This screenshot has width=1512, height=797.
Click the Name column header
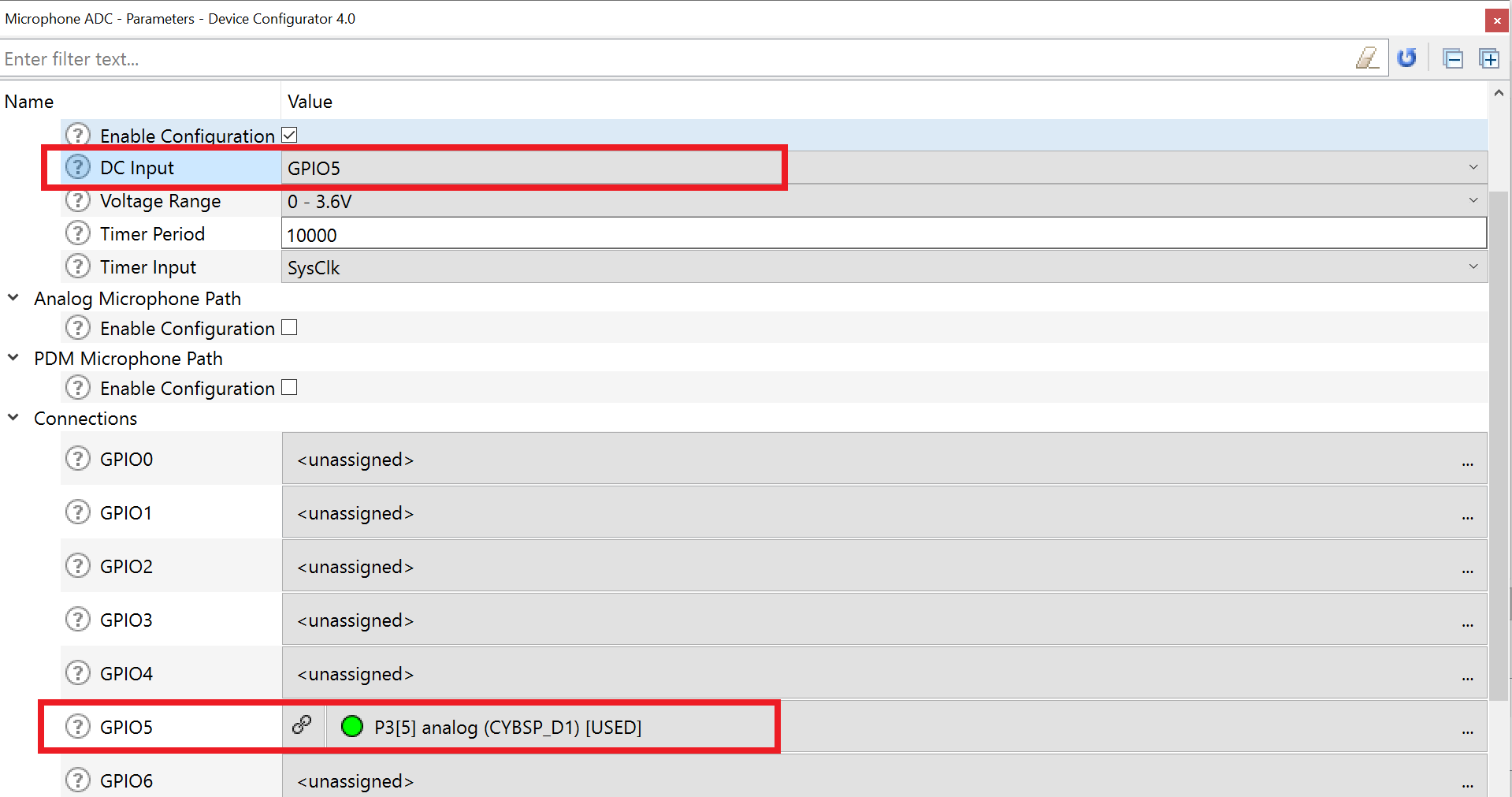[x=29, y=102]
